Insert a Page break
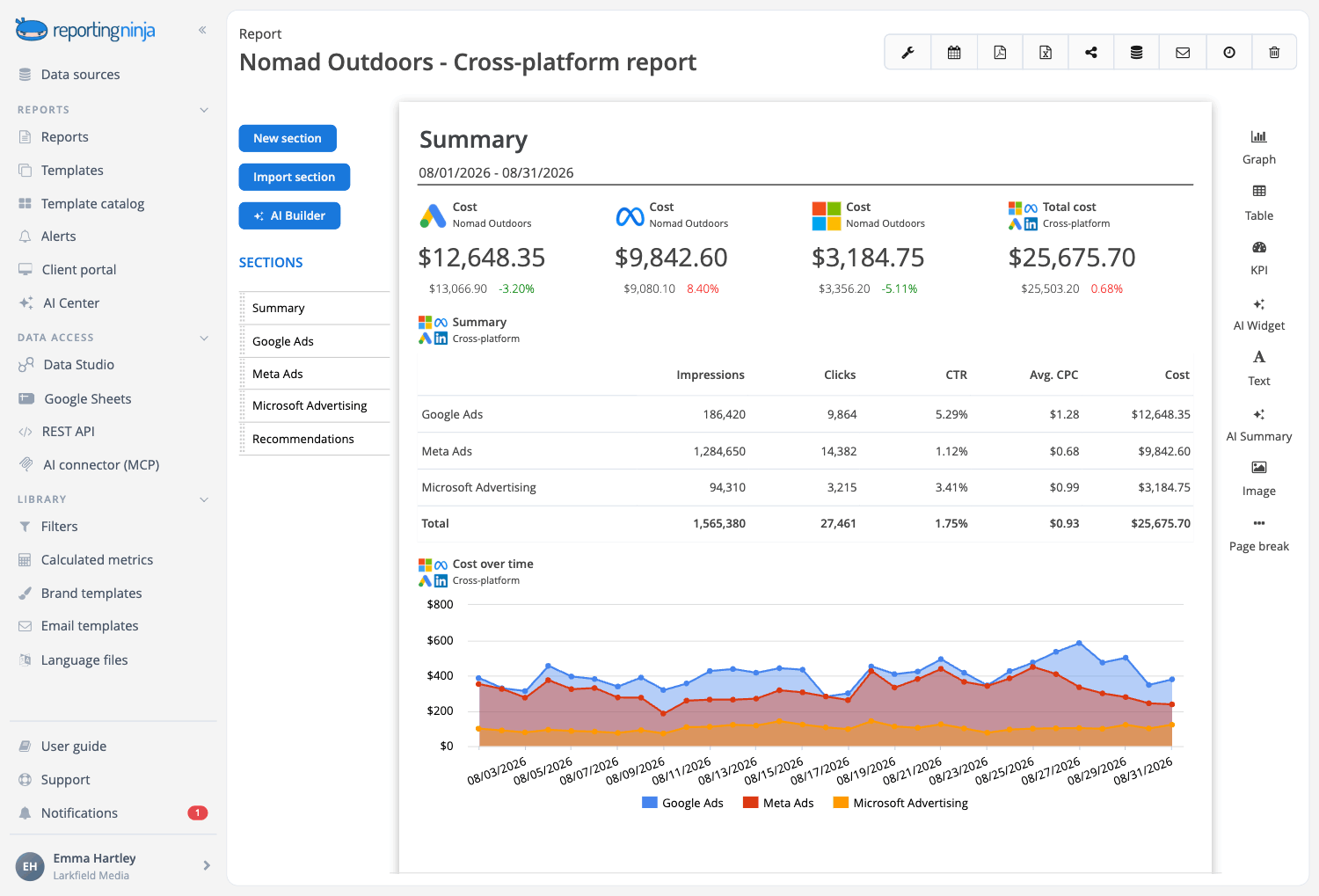 [1259, 535]
